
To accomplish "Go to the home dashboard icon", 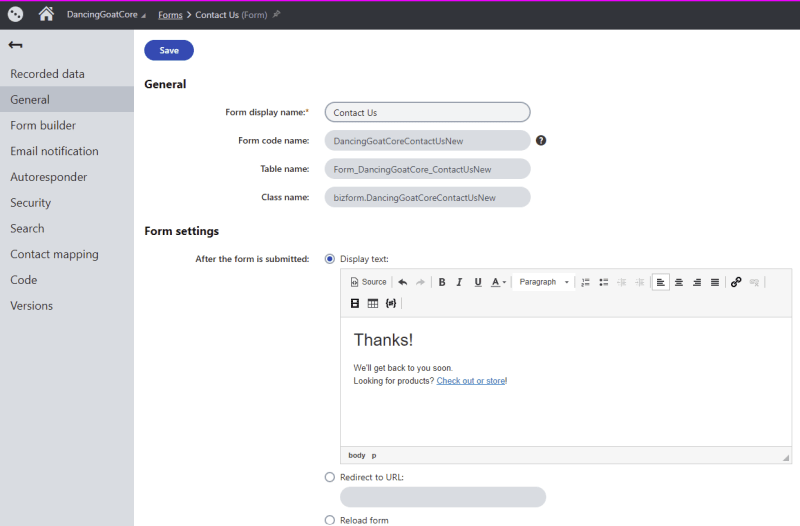I will click(x=46, y=14).
